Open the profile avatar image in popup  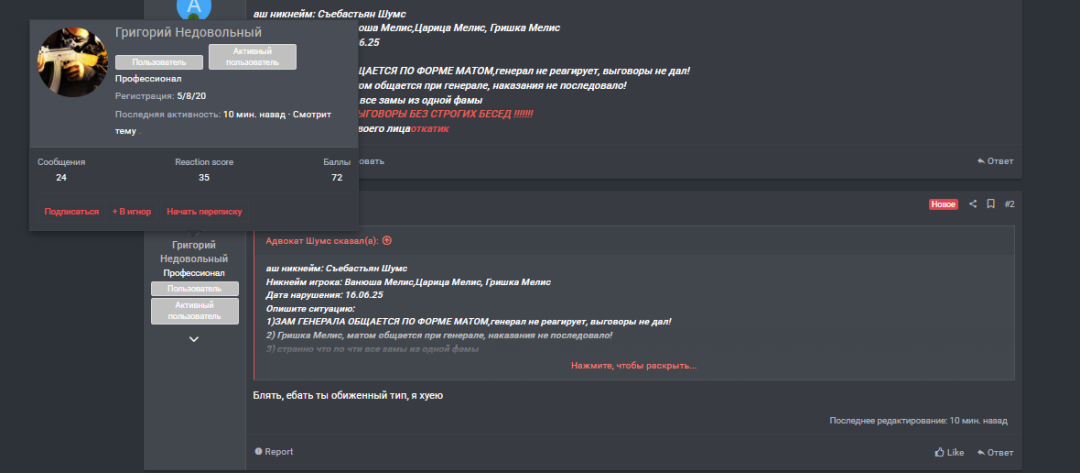click(x=72, y=62)
